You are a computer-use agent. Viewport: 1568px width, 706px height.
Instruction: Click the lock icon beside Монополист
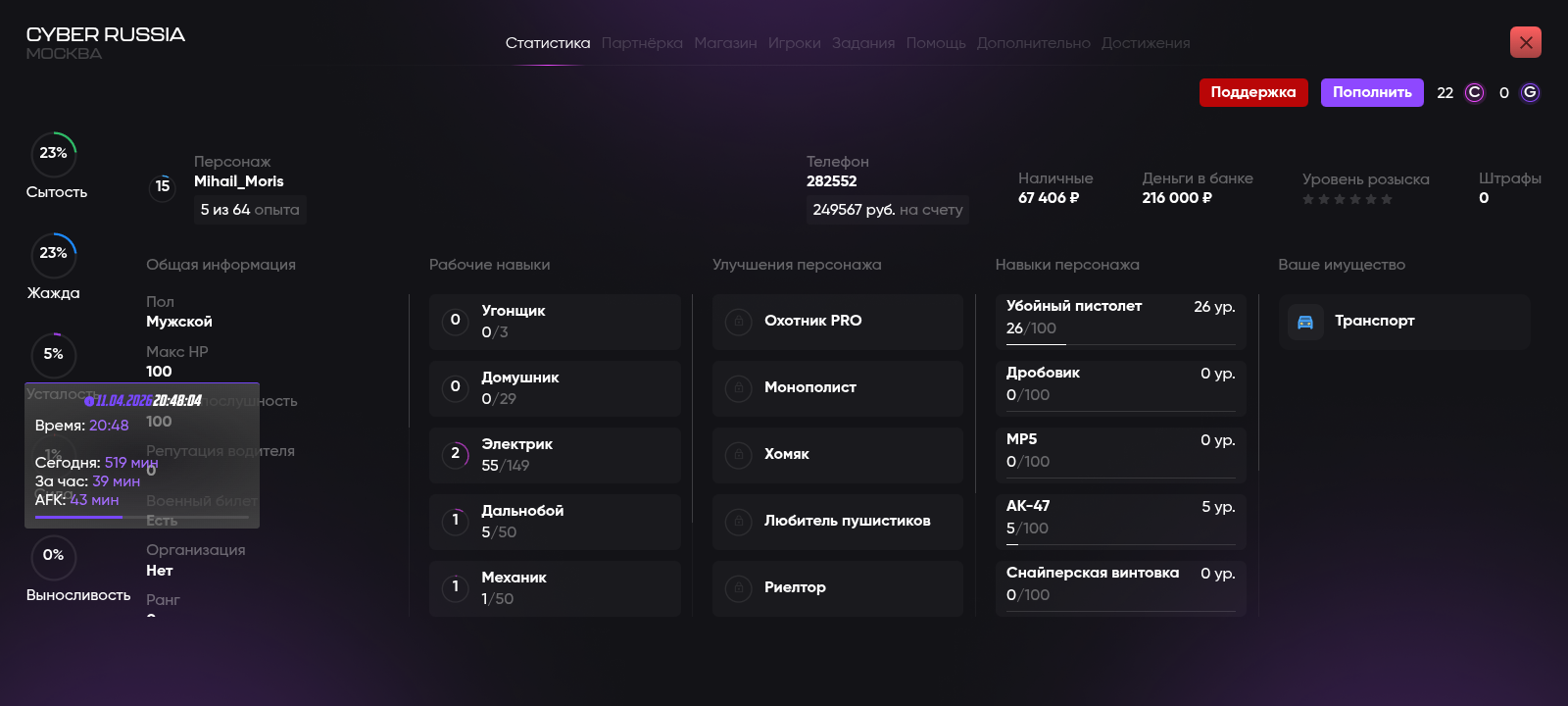[738, 388]
